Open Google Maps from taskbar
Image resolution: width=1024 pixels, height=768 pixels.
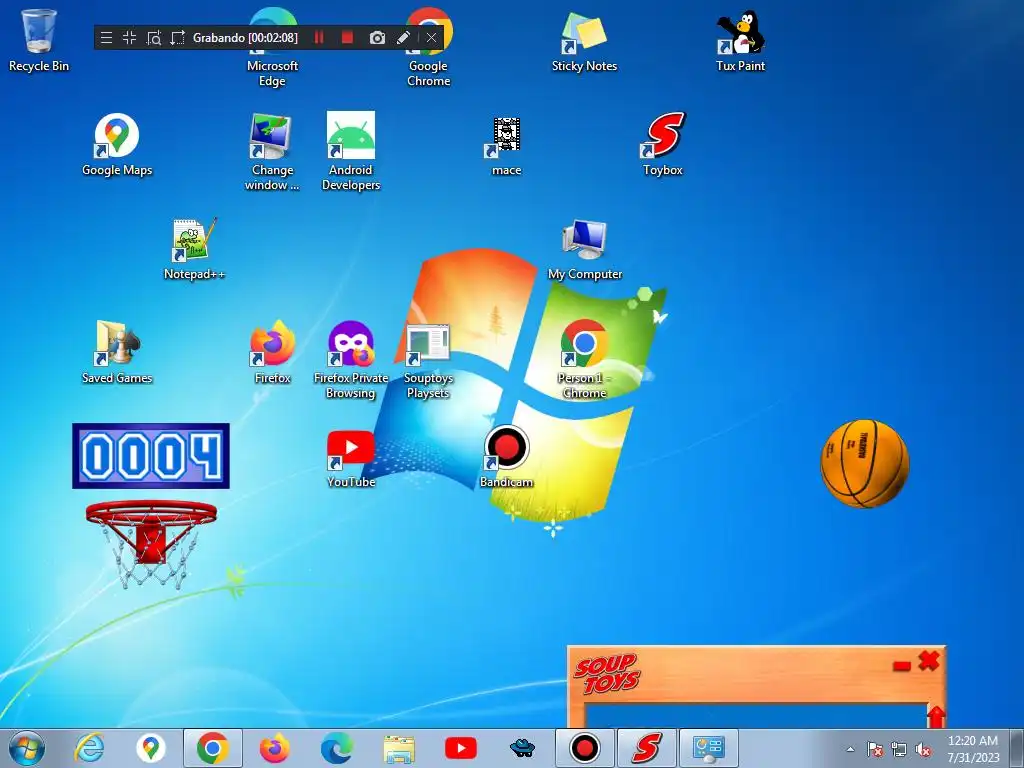(x=151, y=748)
